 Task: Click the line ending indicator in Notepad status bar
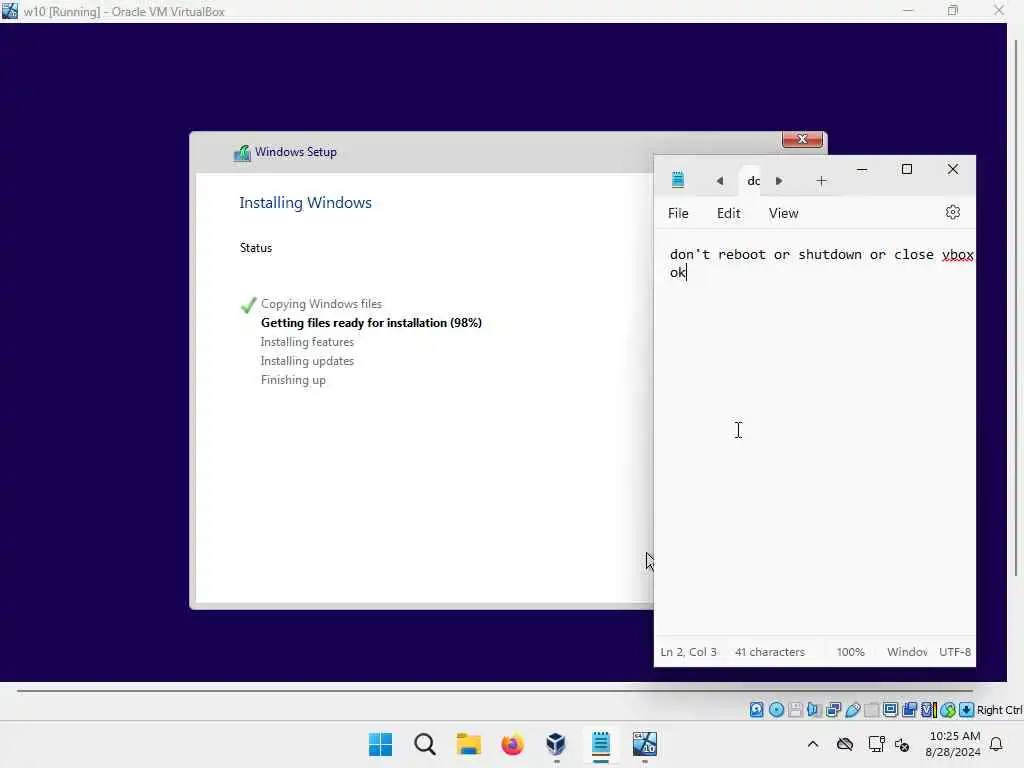click(x=907, y=652)
